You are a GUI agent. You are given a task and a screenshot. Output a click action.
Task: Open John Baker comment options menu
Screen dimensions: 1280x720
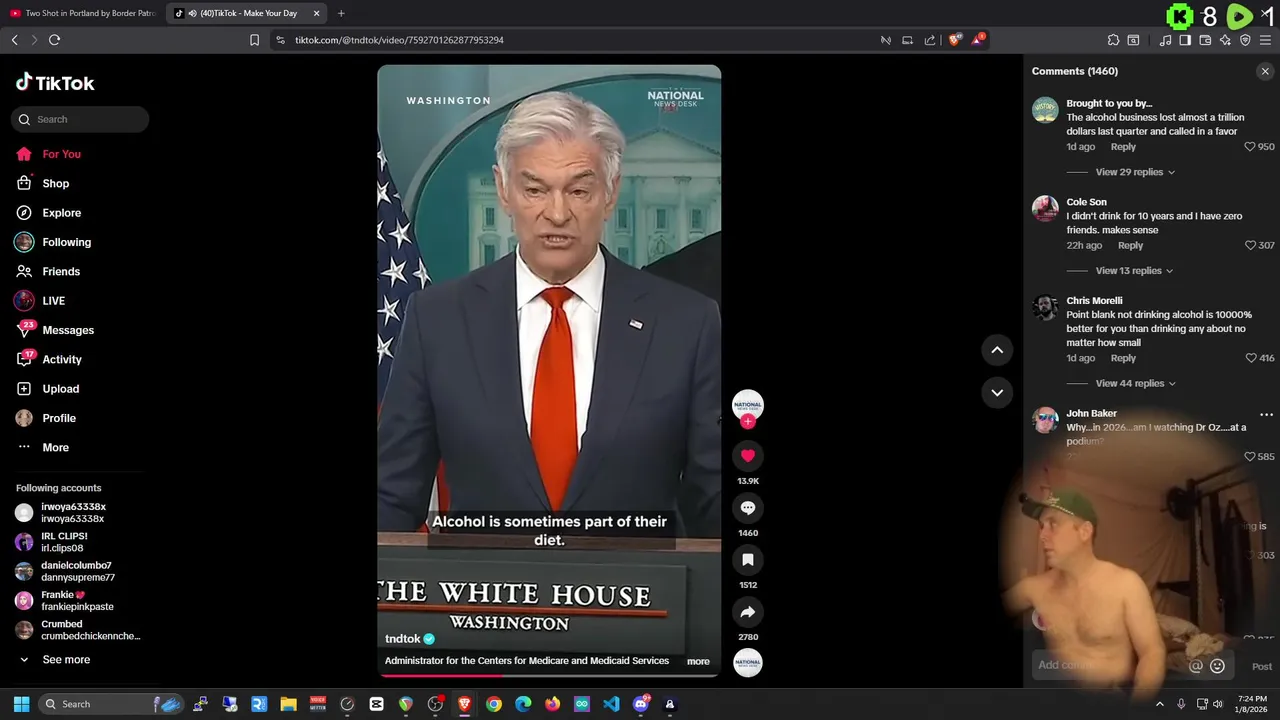[1266, 414]
